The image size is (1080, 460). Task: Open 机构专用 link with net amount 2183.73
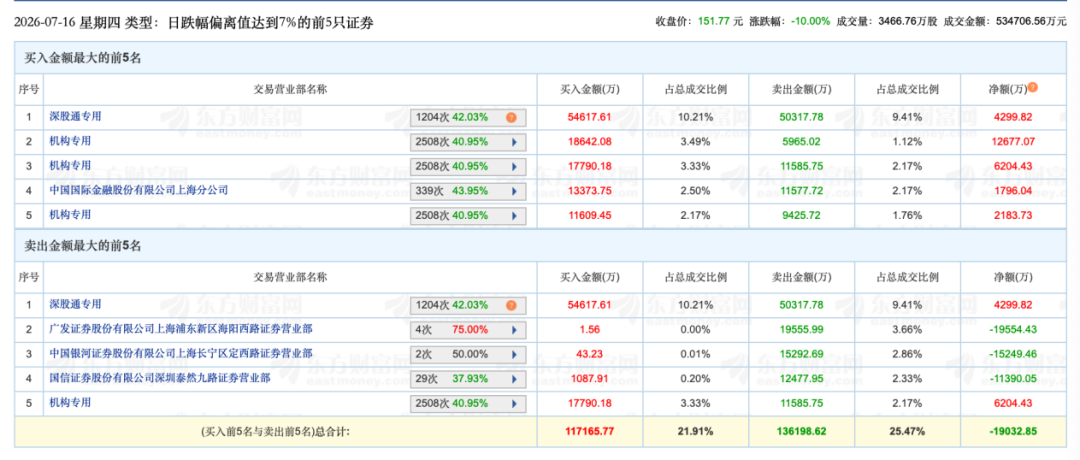70,215
